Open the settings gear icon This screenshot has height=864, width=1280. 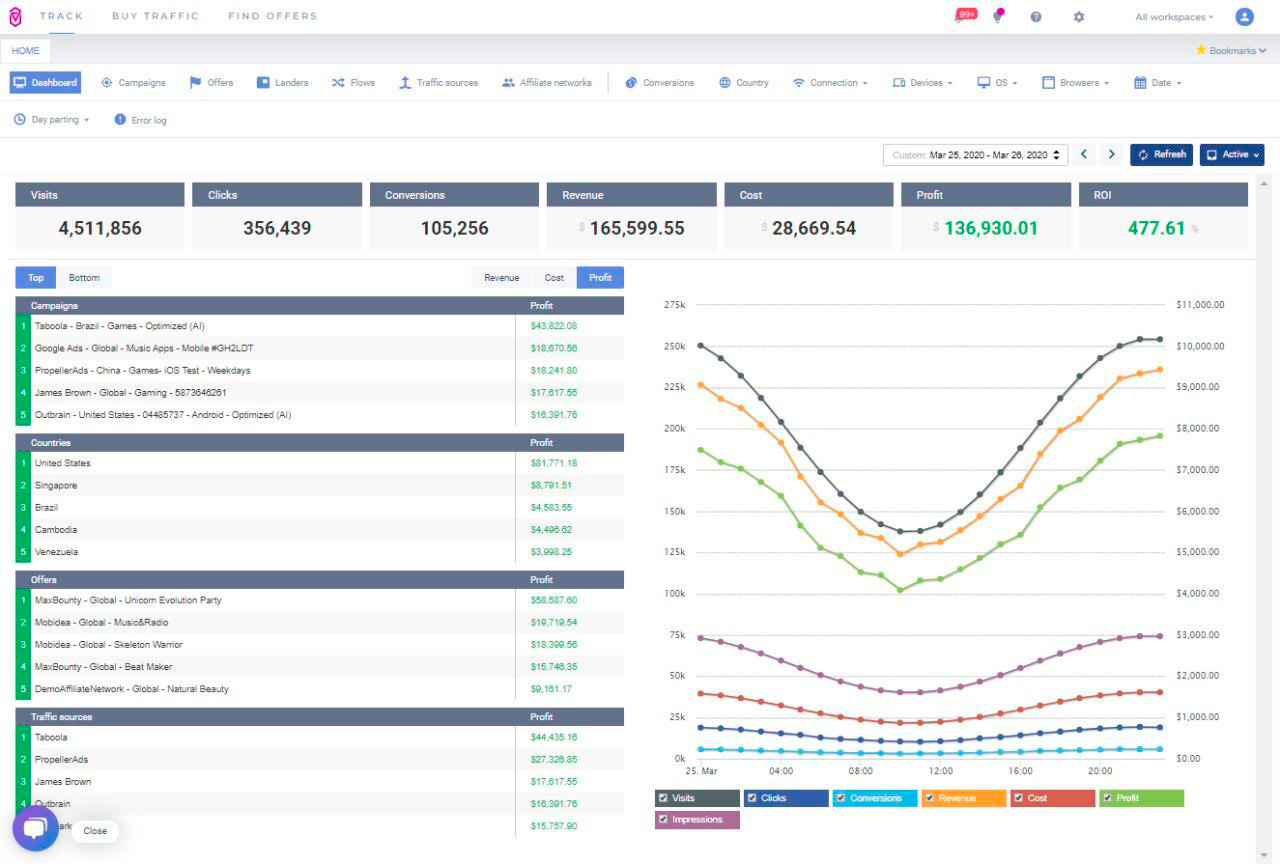[x=1078, y=17]
